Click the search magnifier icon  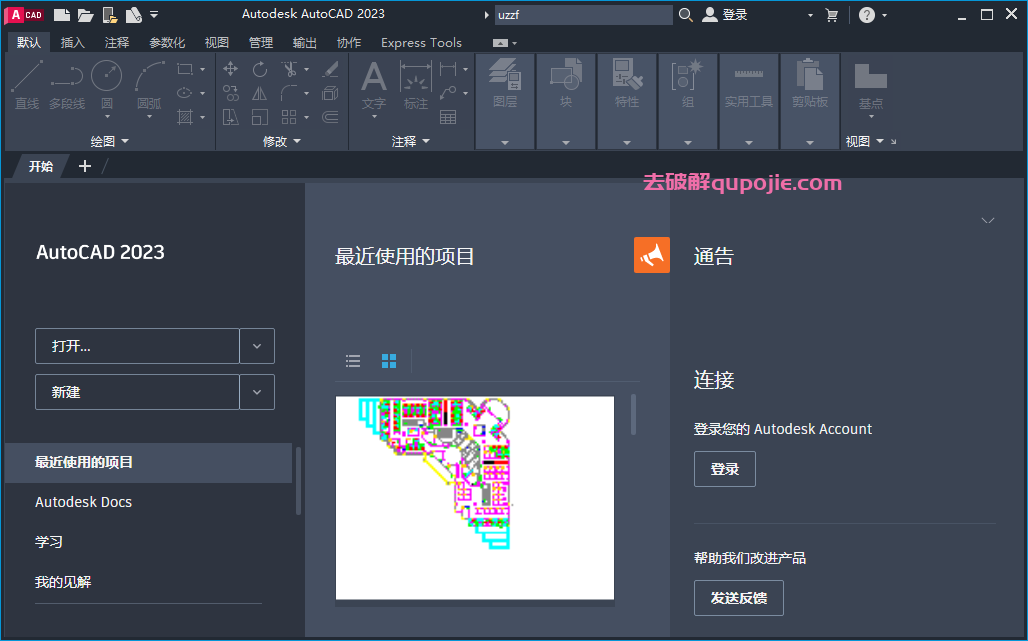pyautogui.click(x=686, y=14)
